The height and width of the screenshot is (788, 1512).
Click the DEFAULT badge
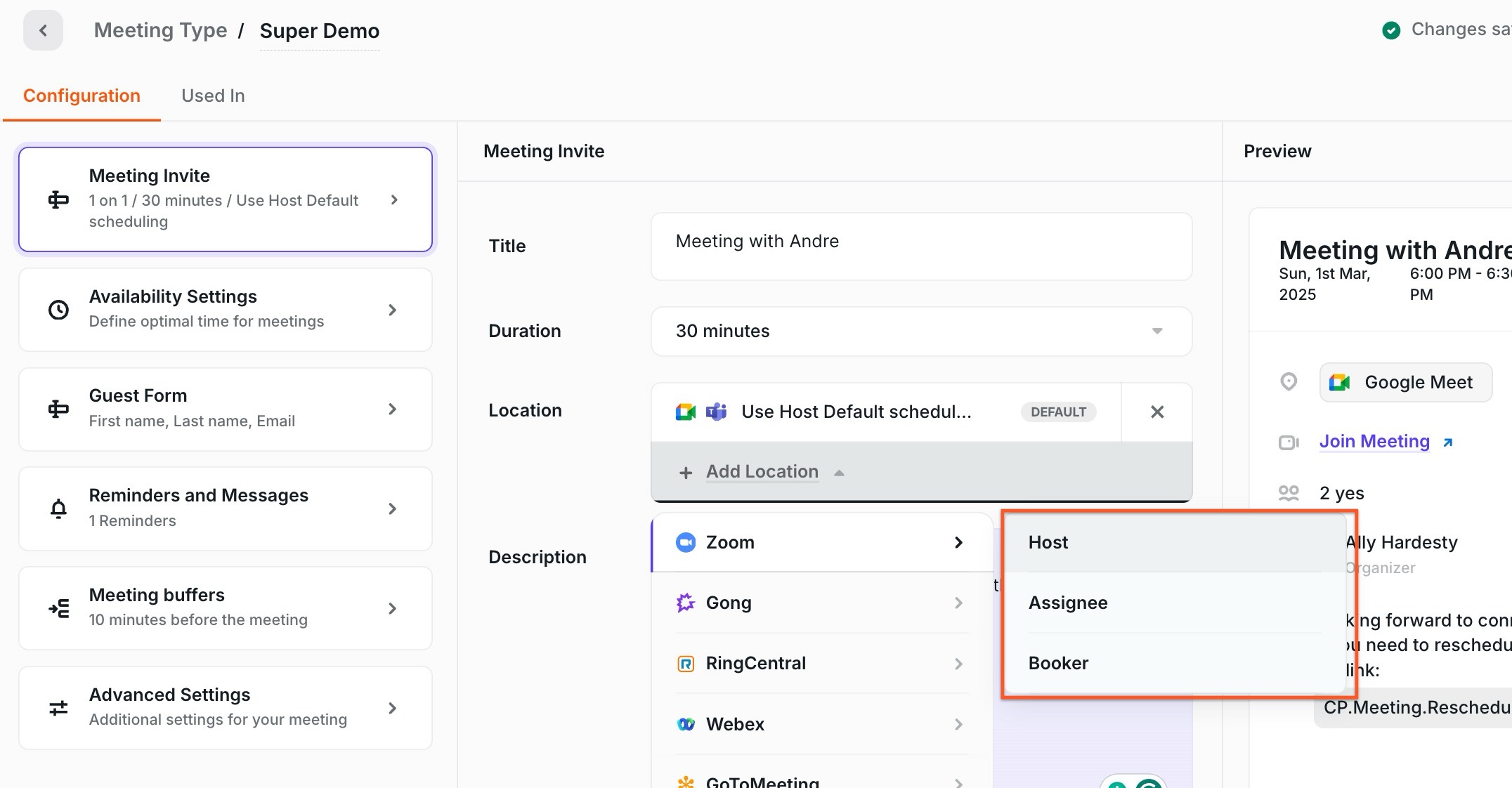click(x=1058, y=412)
